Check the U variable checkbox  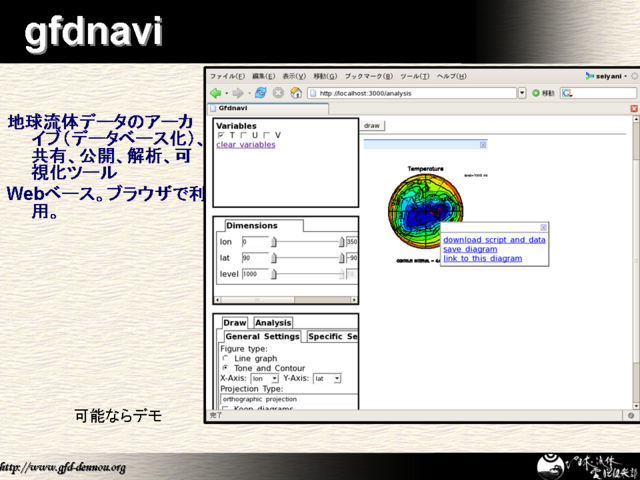244,135
